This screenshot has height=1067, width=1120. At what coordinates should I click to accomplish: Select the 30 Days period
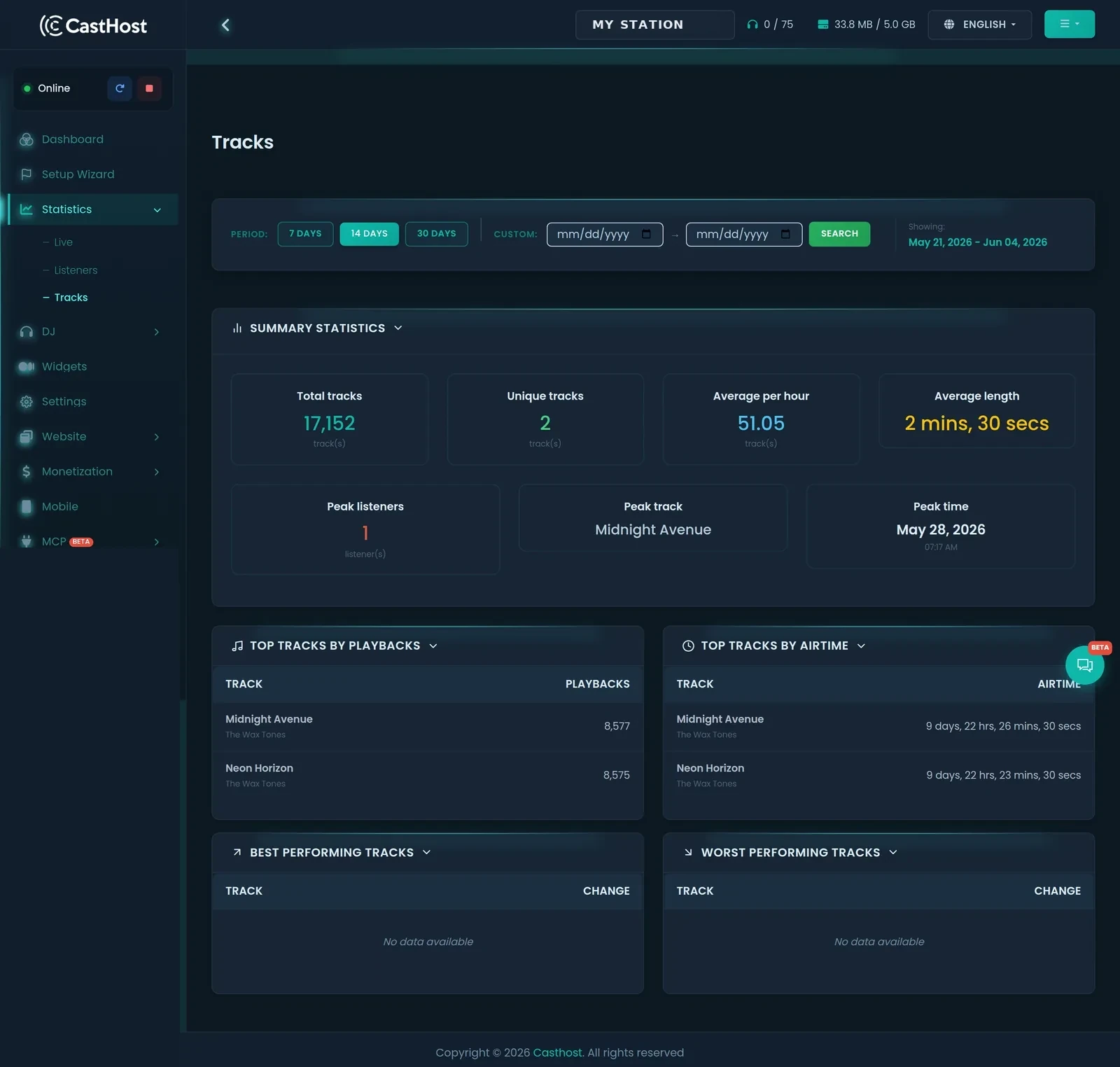[436, 234]
